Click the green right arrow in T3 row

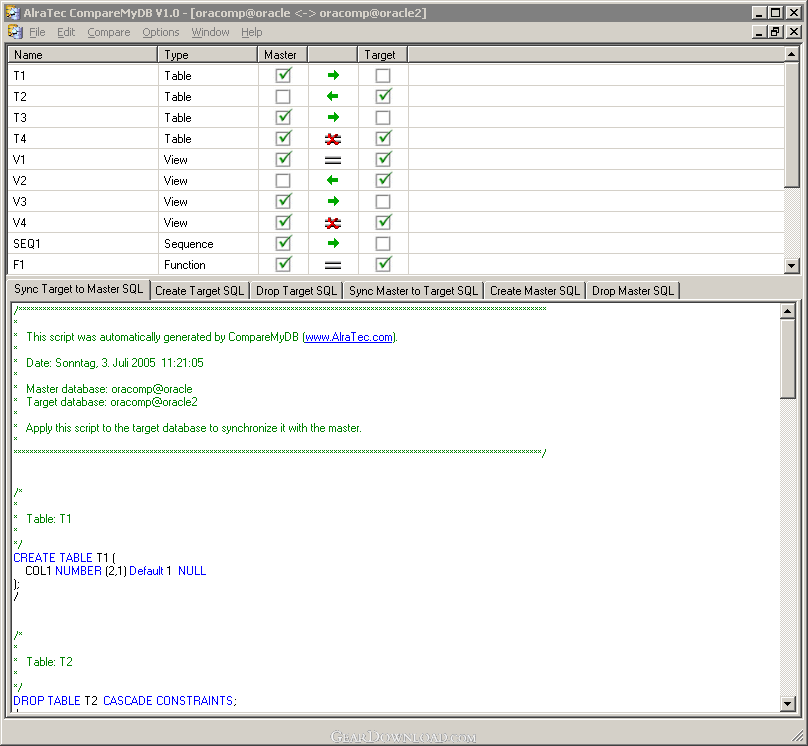coord(333,117)
